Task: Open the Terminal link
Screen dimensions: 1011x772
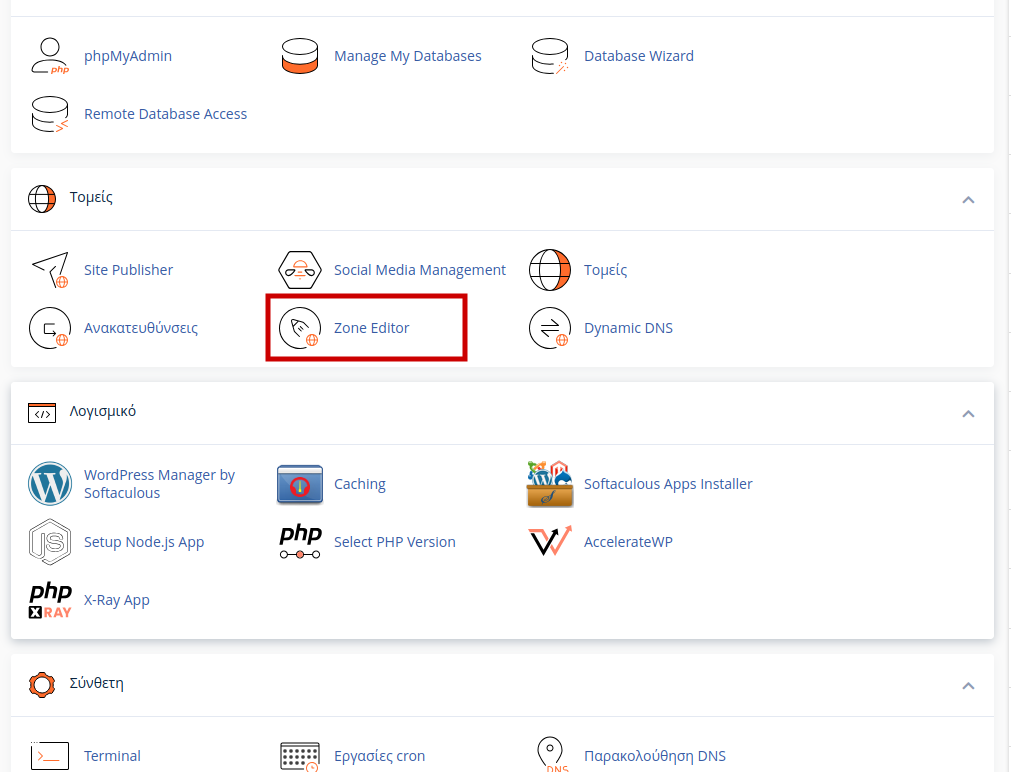Action: click(112, 756)
